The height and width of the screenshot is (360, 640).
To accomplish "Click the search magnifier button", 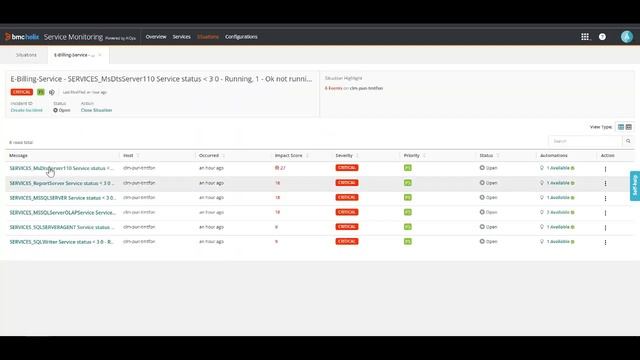I will click(628, 141).
